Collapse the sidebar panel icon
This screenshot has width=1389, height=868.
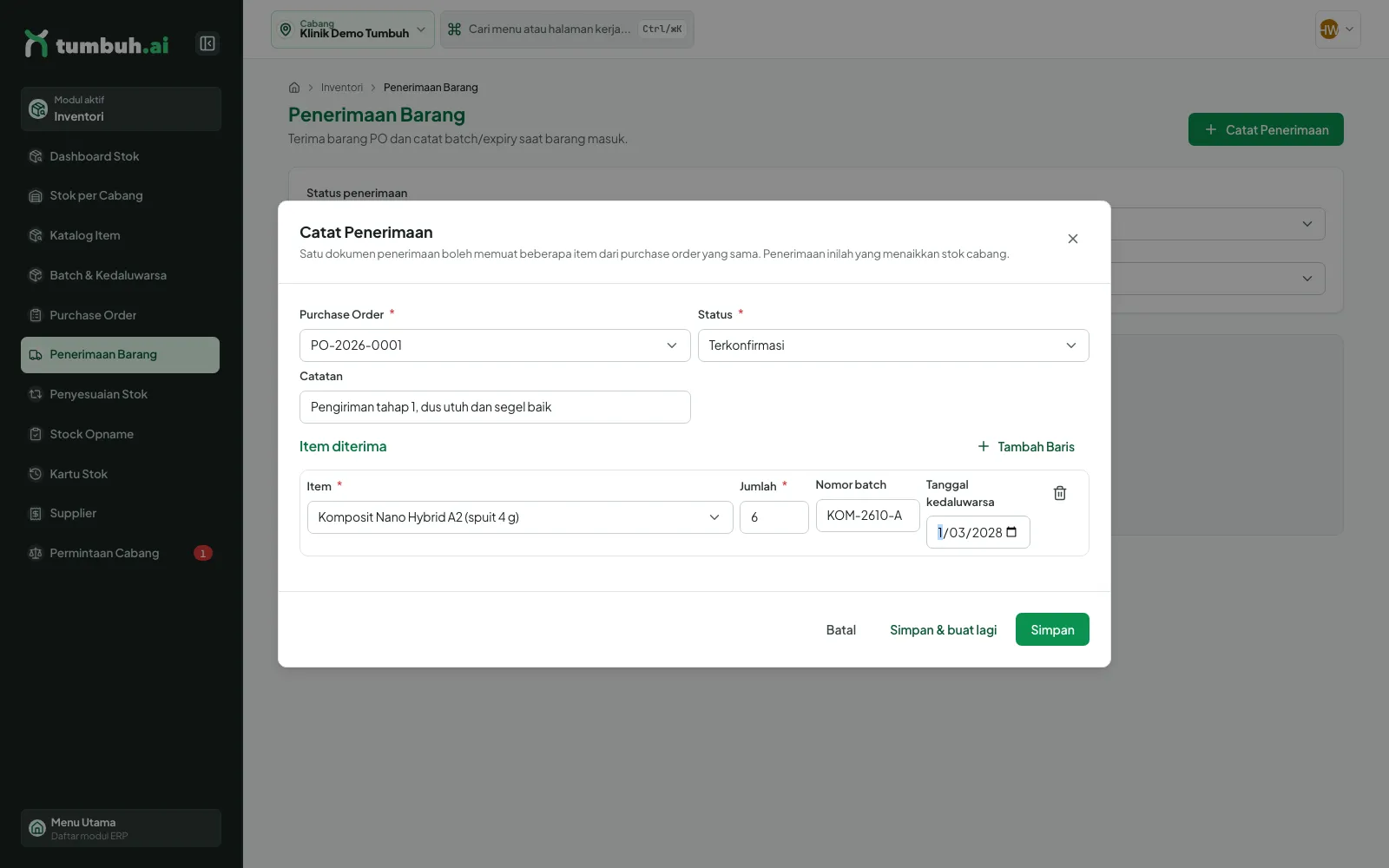point(207,43)
